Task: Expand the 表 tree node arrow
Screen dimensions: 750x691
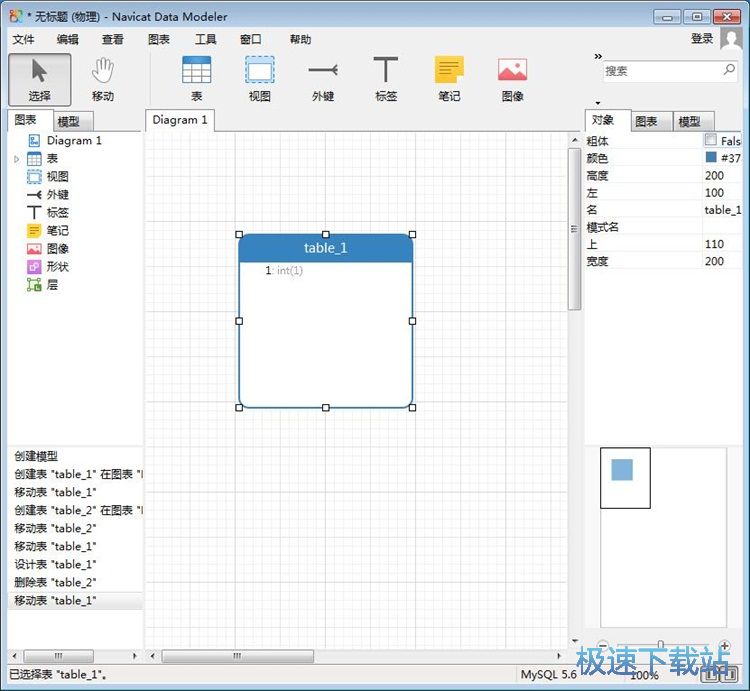Action: (17, 159)
